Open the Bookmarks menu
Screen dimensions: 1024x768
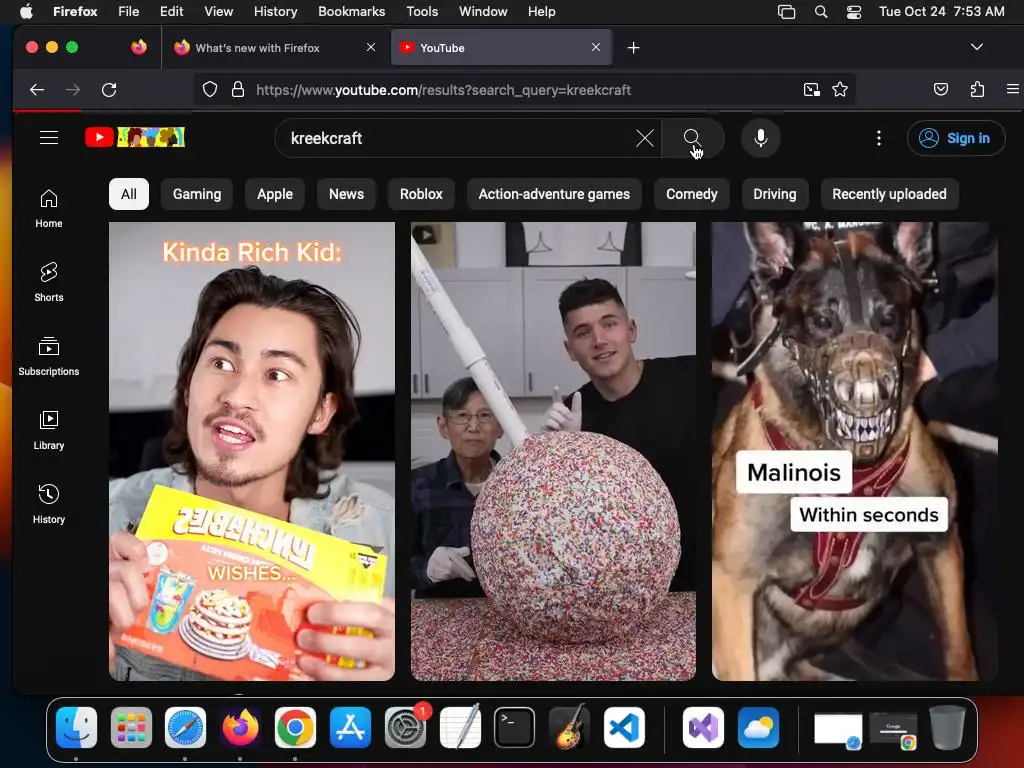point(351,11)
